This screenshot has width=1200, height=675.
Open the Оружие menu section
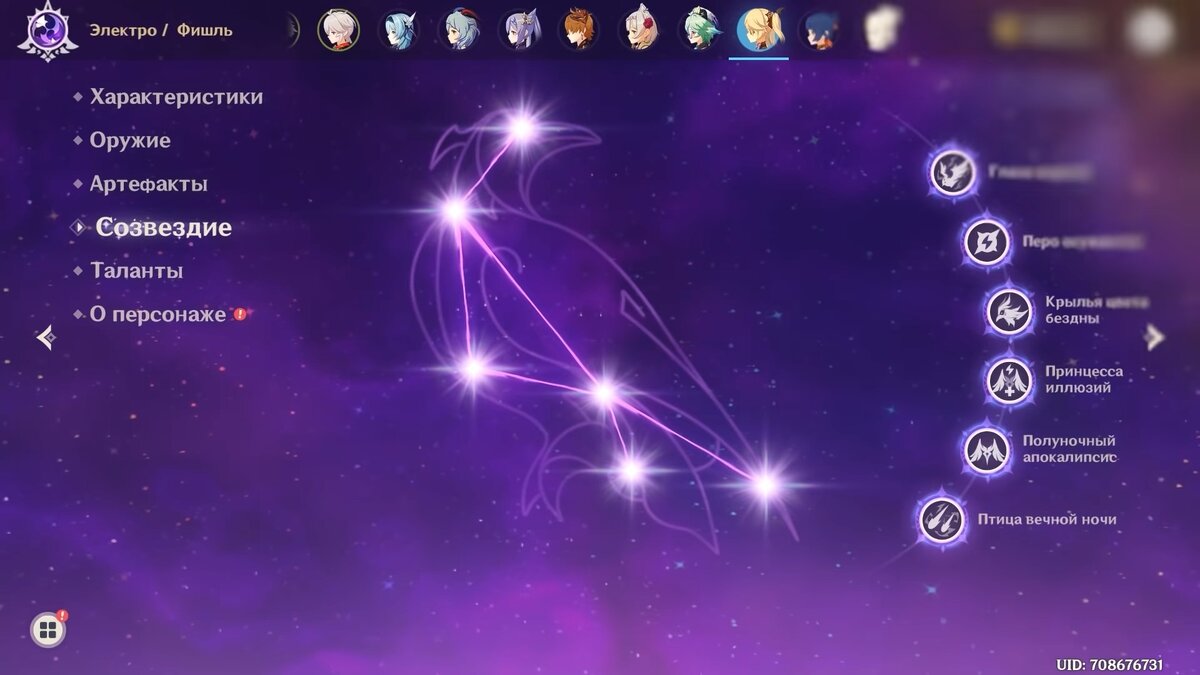pyautogui.click(x=130, y=140)
